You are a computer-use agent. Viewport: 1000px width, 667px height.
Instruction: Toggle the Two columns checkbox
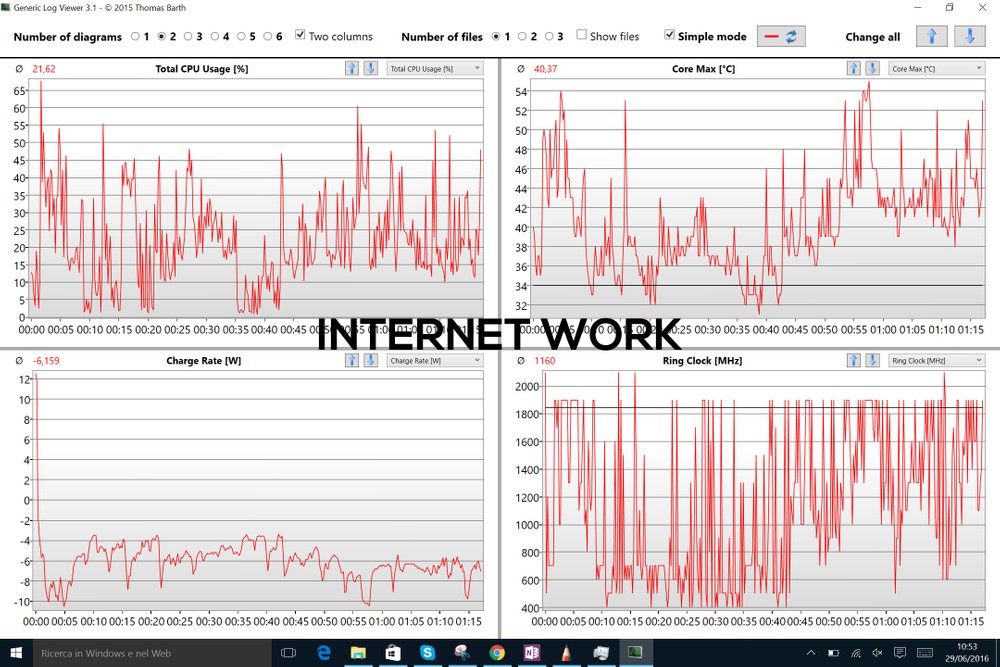(x=301, y=36)
